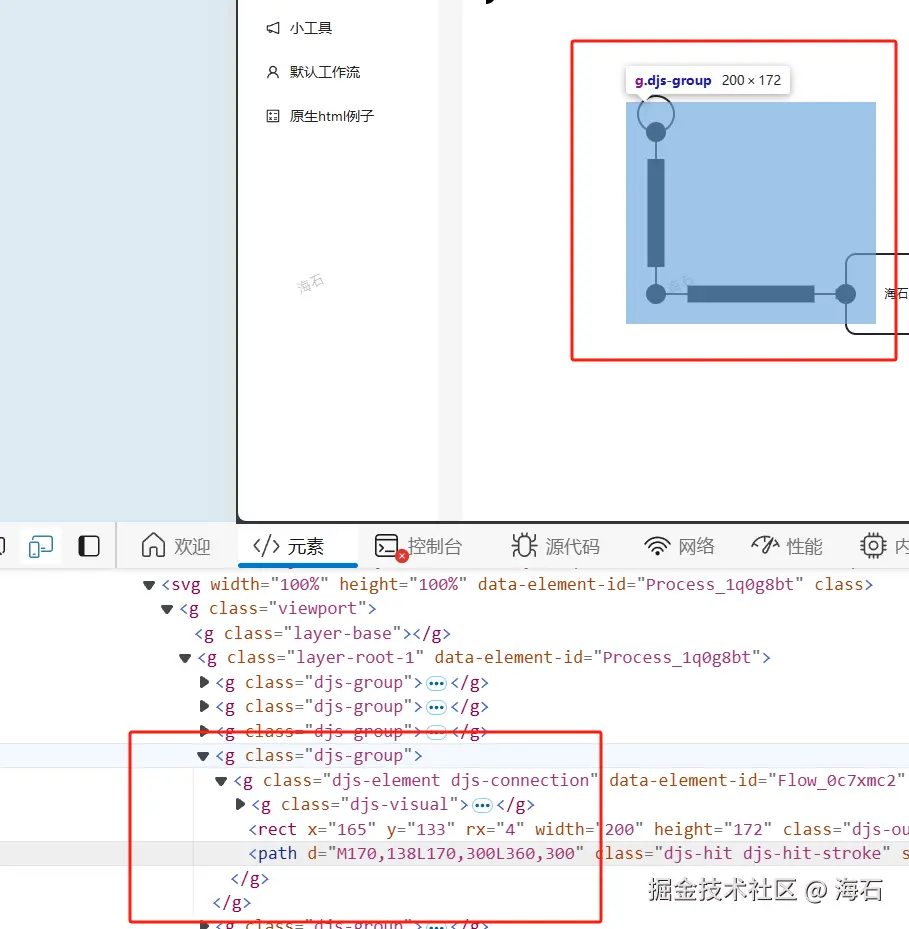
Task: Select the path d="M170,138L170,300L360,300" line
Action: pos(578,854)
